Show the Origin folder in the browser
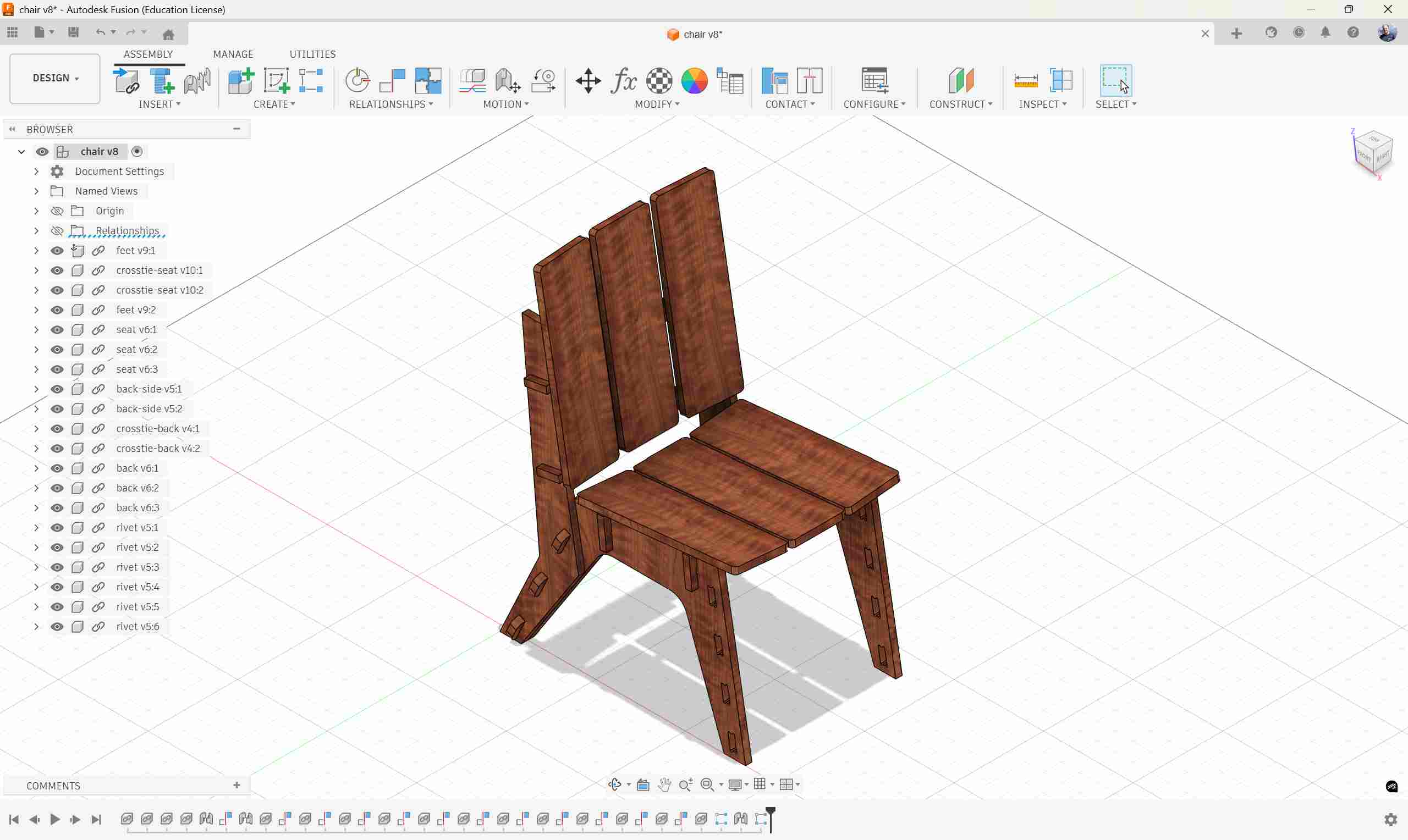The image size is (1408, 840). (57, 211)
